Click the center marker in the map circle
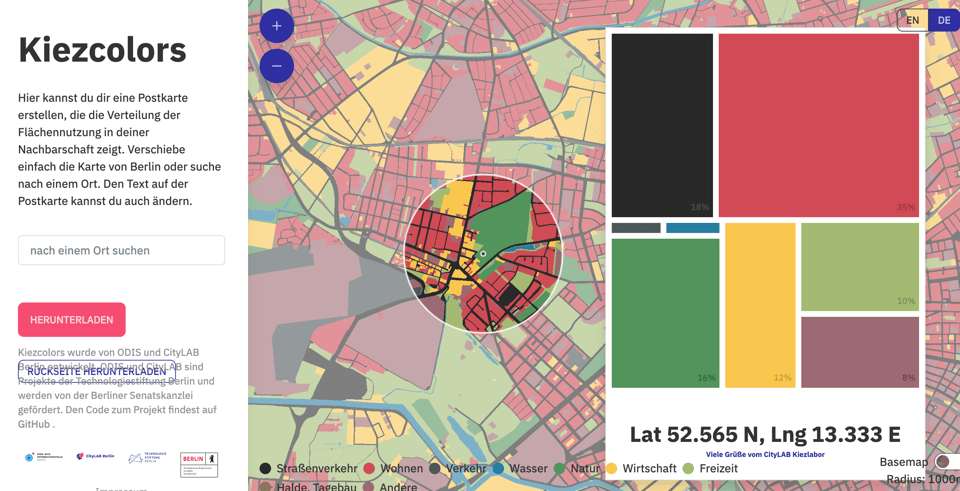960x491 pixels. pos(483,253)
